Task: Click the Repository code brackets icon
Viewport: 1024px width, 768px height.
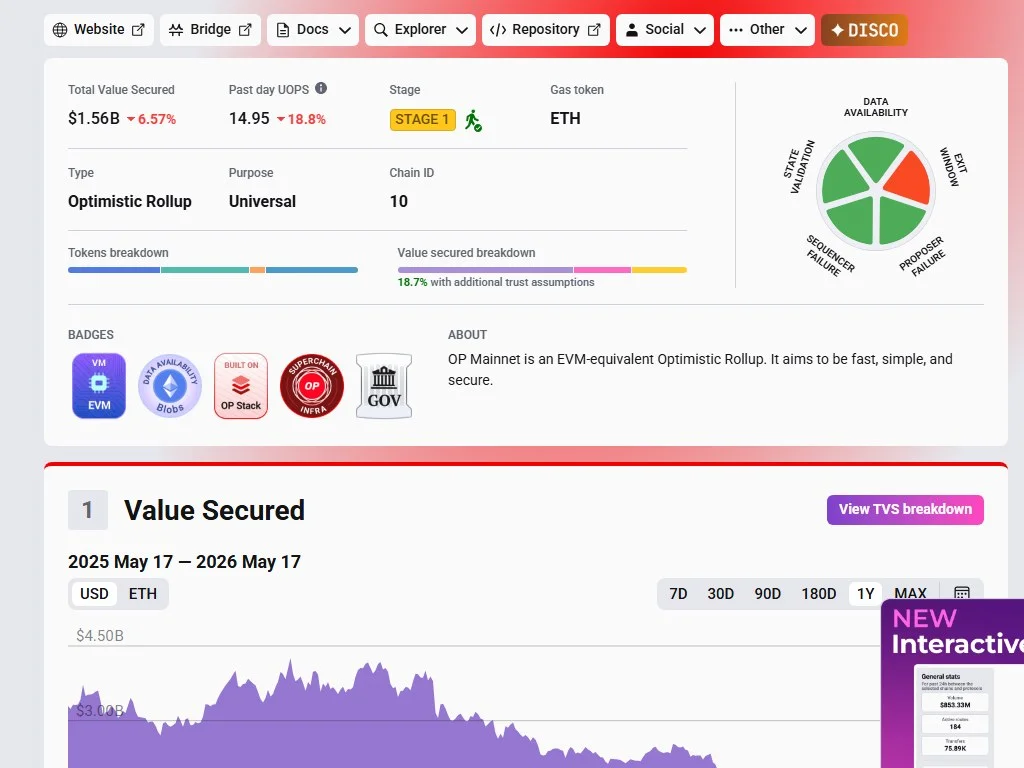Action: [x=498, y=30]
